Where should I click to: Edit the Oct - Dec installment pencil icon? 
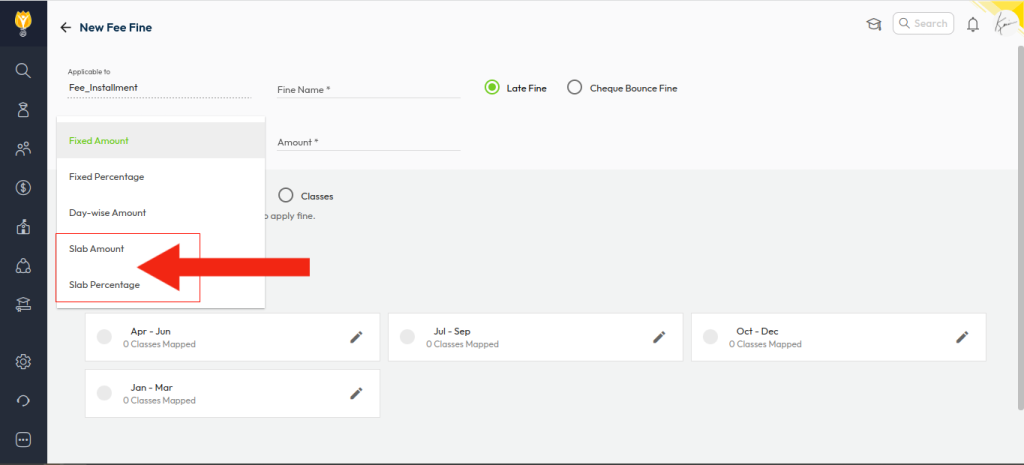[x=962, y=337]
